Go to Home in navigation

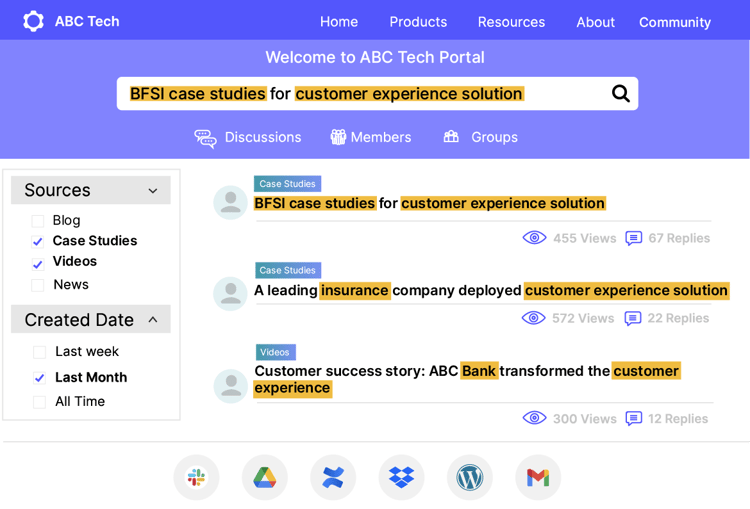(x=339, y=22)
